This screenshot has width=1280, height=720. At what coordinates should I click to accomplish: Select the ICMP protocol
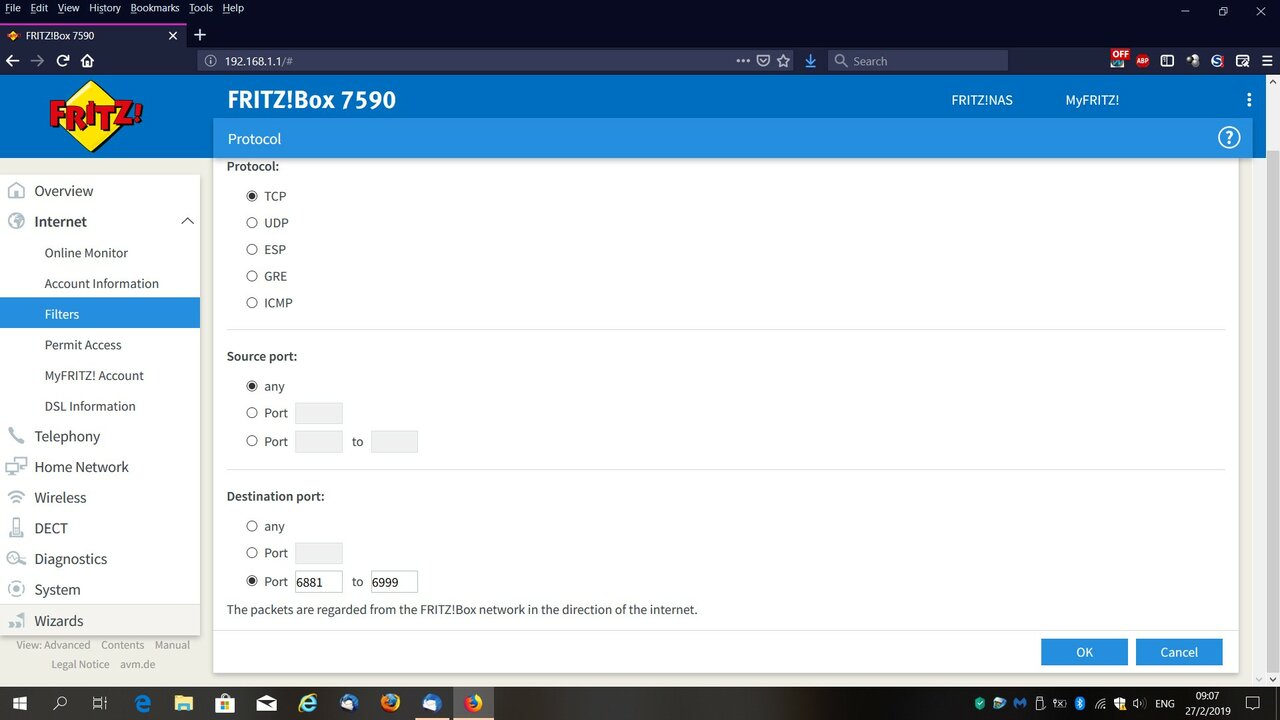pos(252,303)
